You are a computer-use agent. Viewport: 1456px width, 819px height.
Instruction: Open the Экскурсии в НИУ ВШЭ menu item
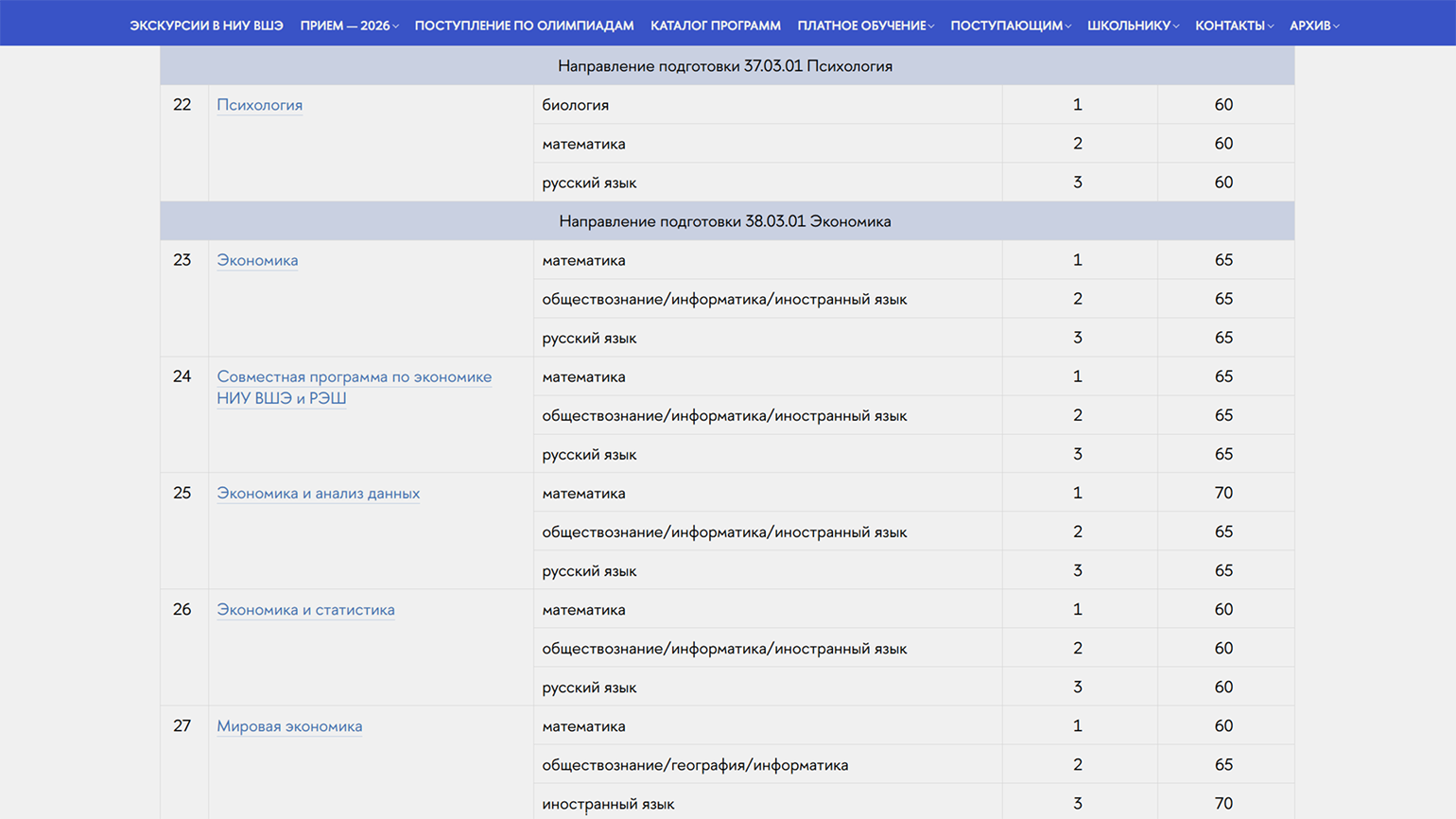206,26
